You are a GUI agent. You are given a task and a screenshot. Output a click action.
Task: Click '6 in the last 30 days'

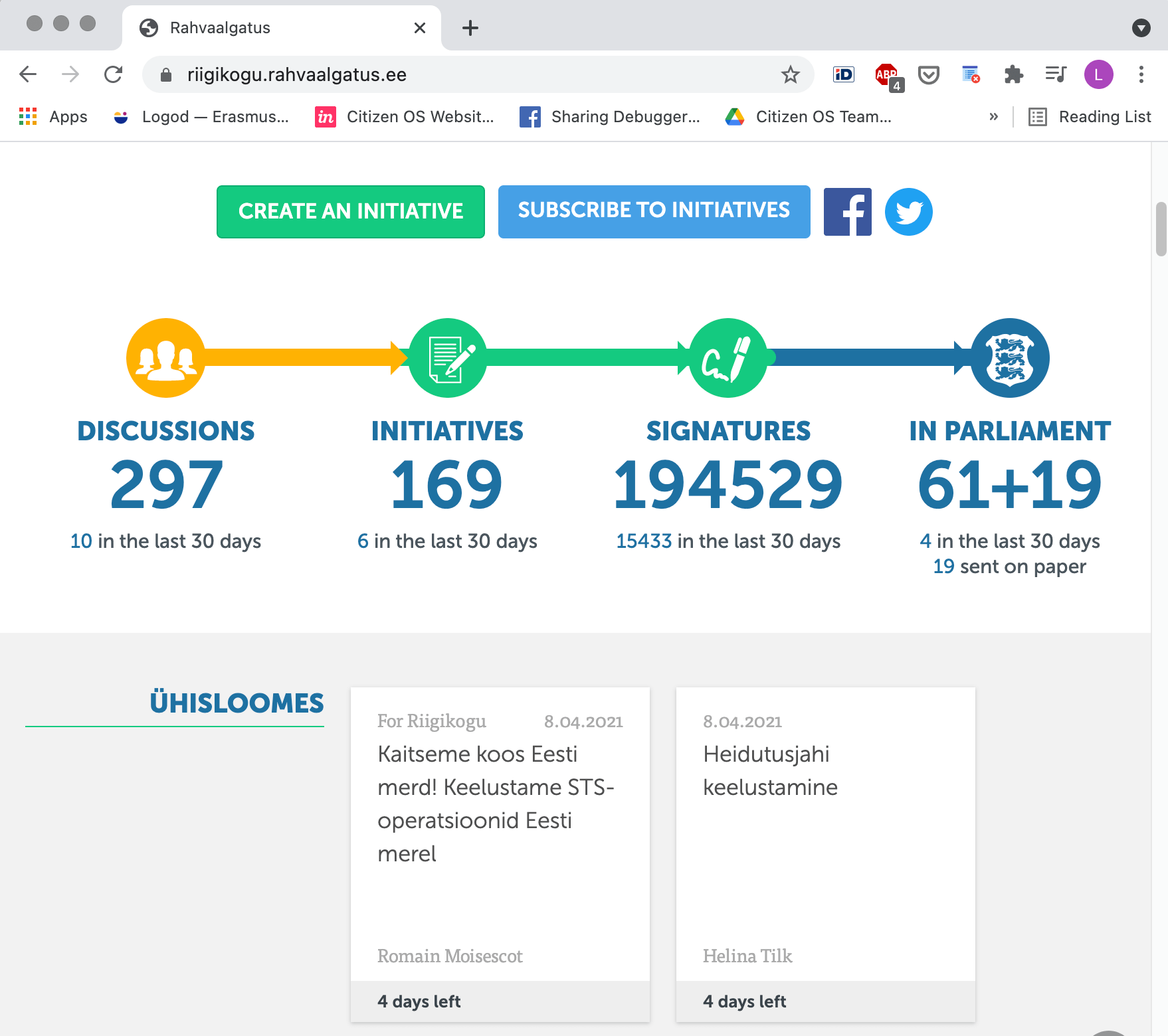click(x=447, y=541)
